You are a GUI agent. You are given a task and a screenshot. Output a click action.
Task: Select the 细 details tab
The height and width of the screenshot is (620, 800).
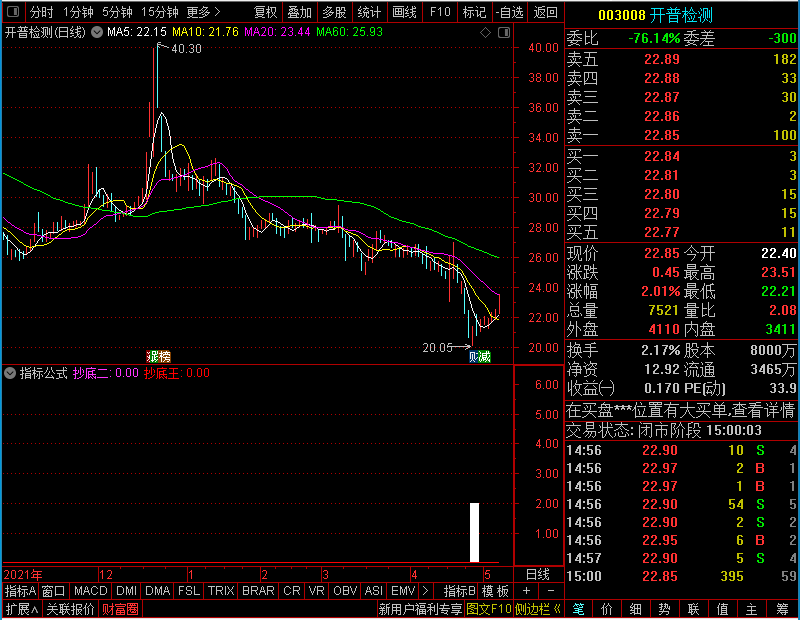pos(635,609)
